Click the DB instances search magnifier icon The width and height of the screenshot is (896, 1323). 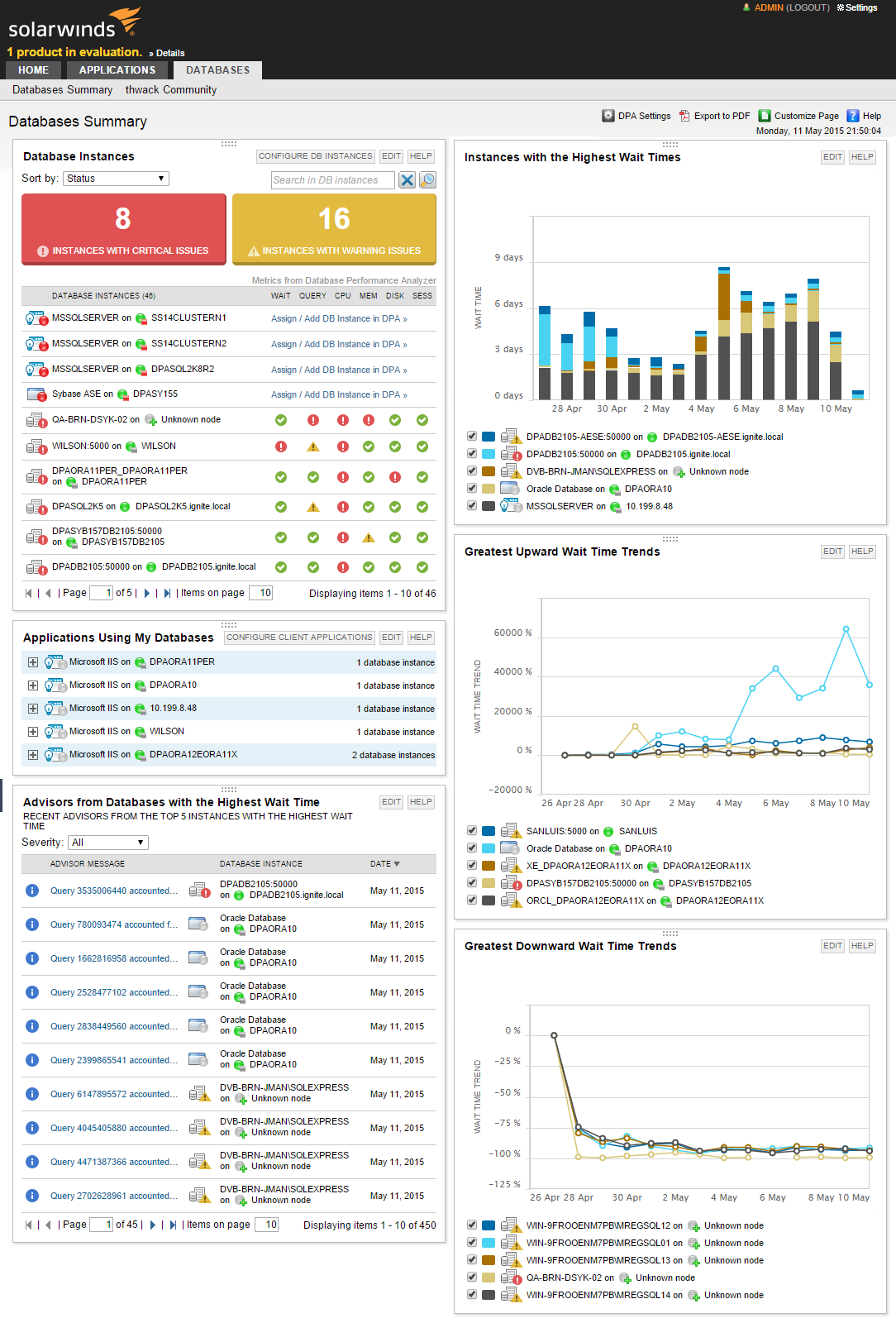(x=427, y=179)
